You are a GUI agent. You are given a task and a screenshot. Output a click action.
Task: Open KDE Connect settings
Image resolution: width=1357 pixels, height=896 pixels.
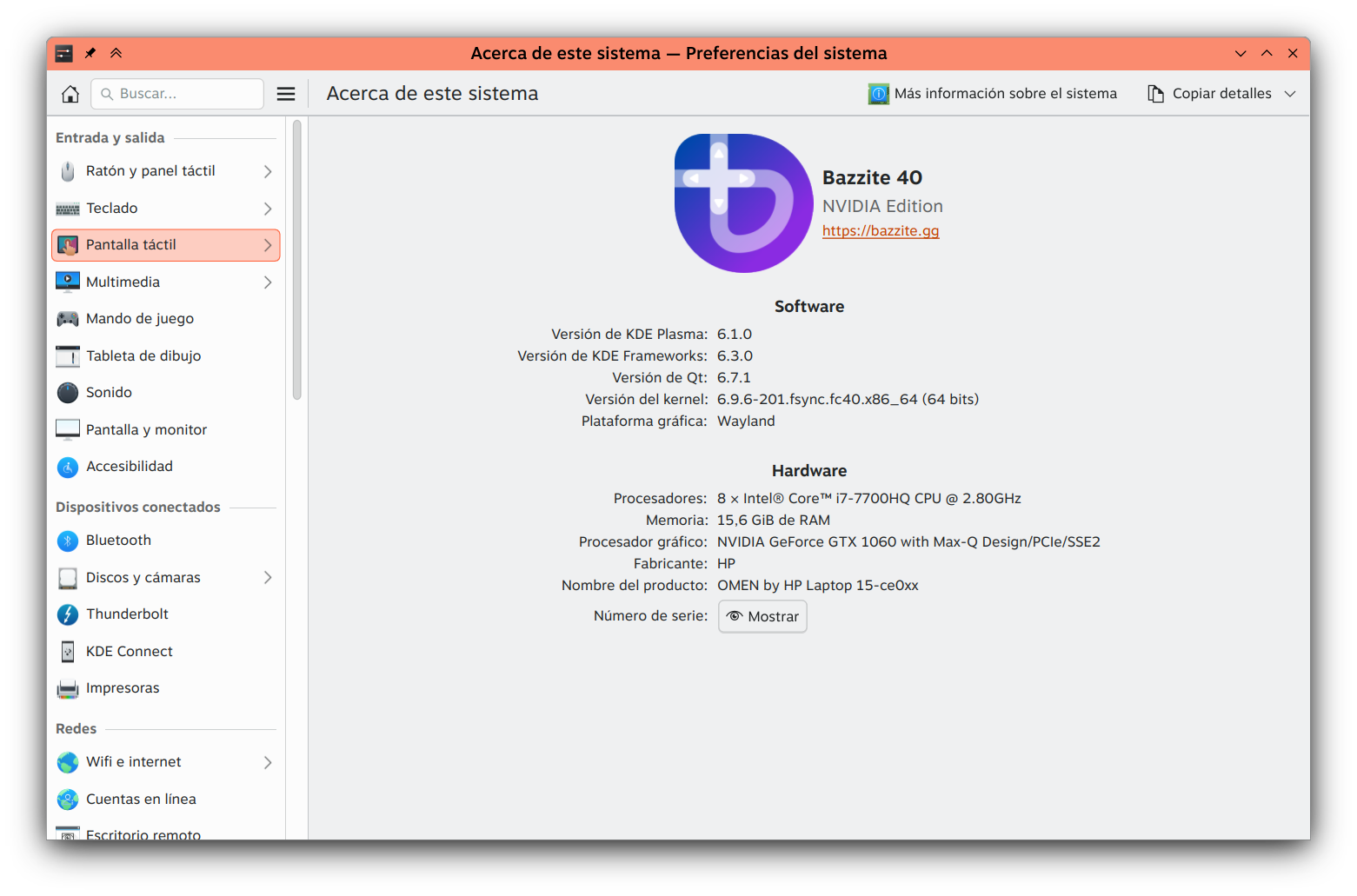coord(166,652)
